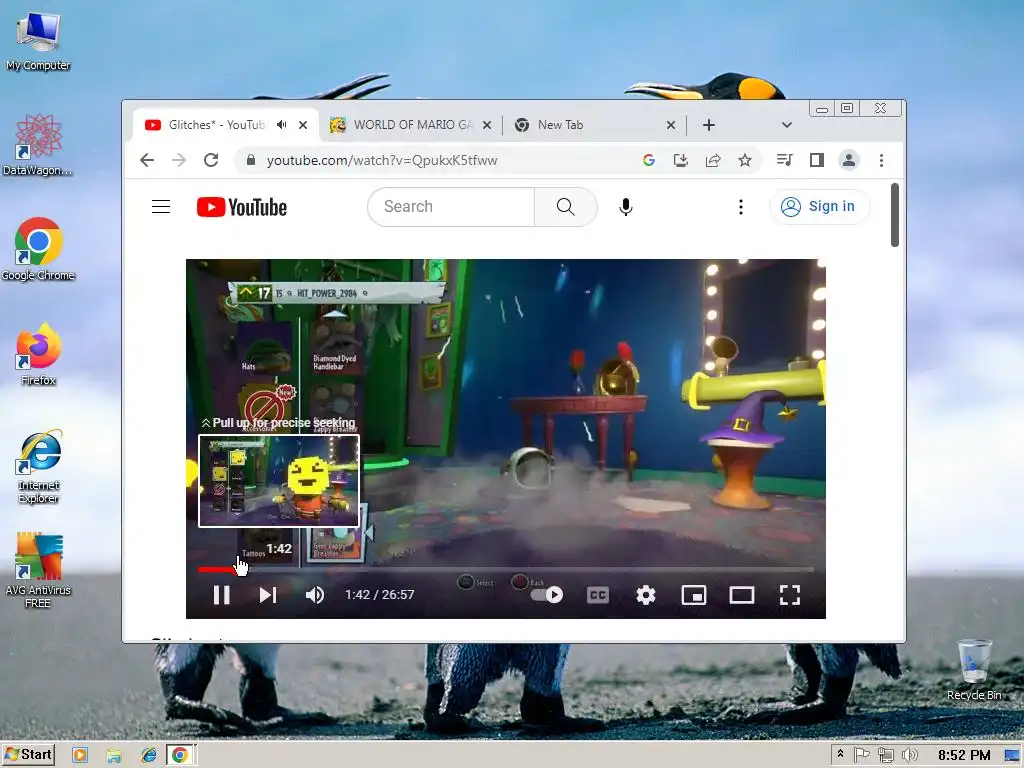1024x768 pixels.
Task: Pause the YouTube video
Action: tap(221, 595)
